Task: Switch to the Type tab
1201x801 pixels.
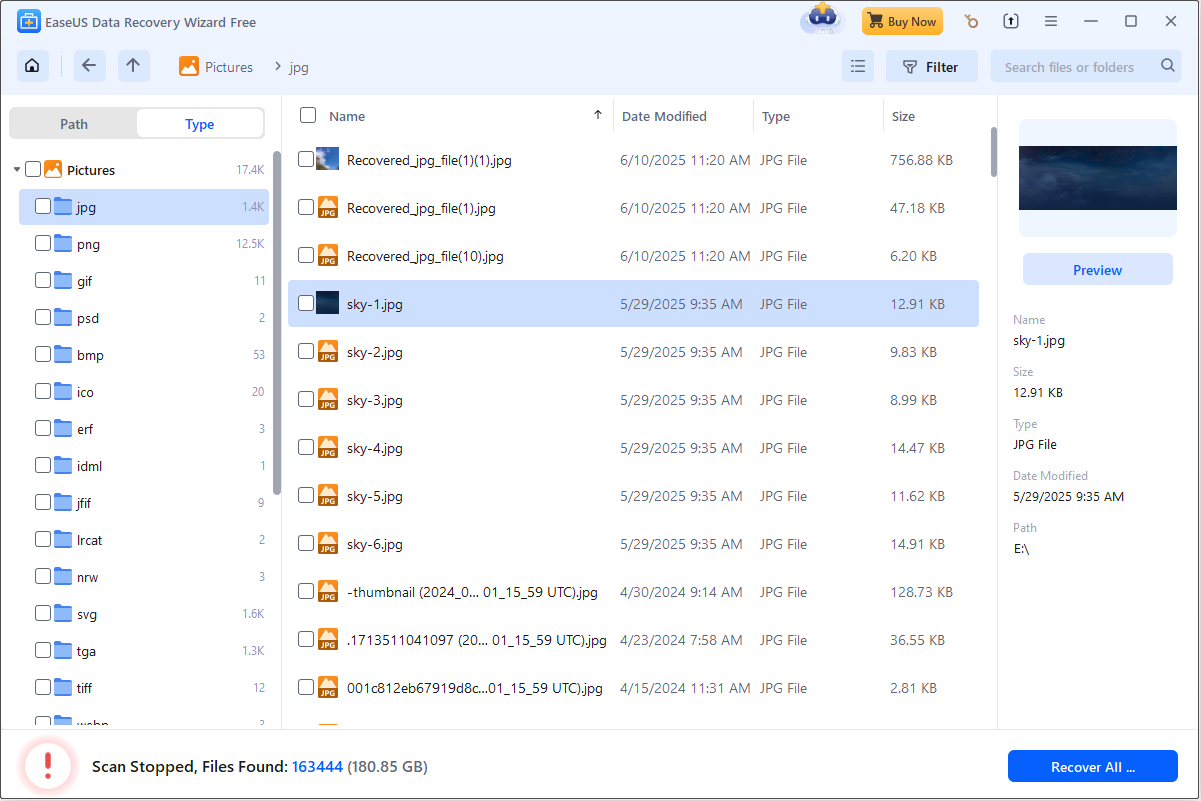Action: [x=200, y=124]
